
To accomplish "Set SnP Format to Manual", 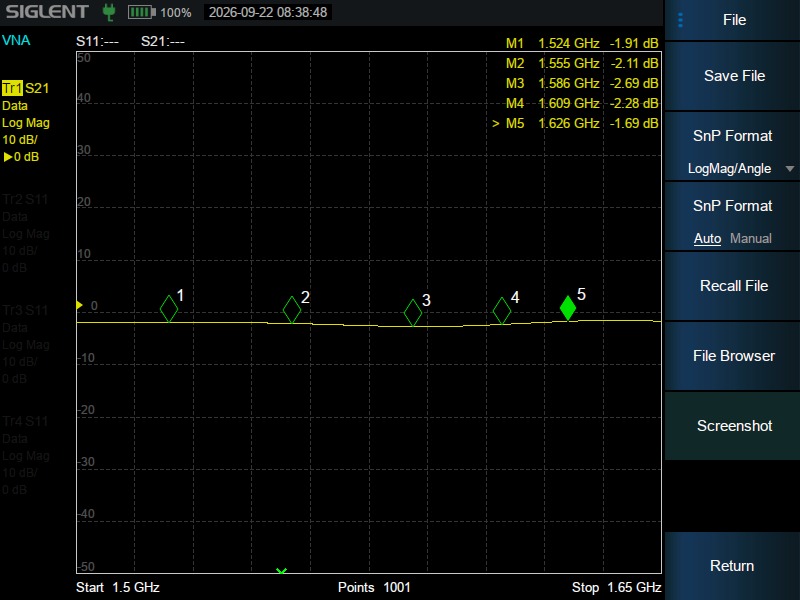I will (751, 238).
